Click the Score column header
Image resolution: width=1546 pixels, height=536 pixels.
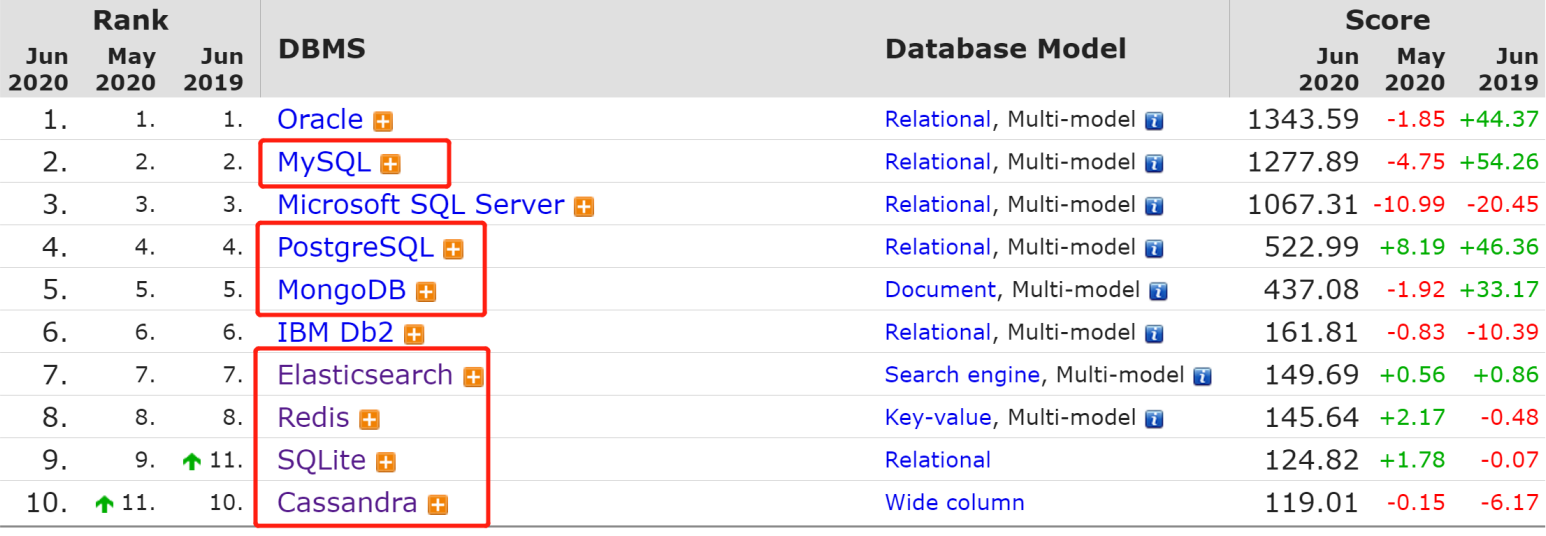point(1387,20)
